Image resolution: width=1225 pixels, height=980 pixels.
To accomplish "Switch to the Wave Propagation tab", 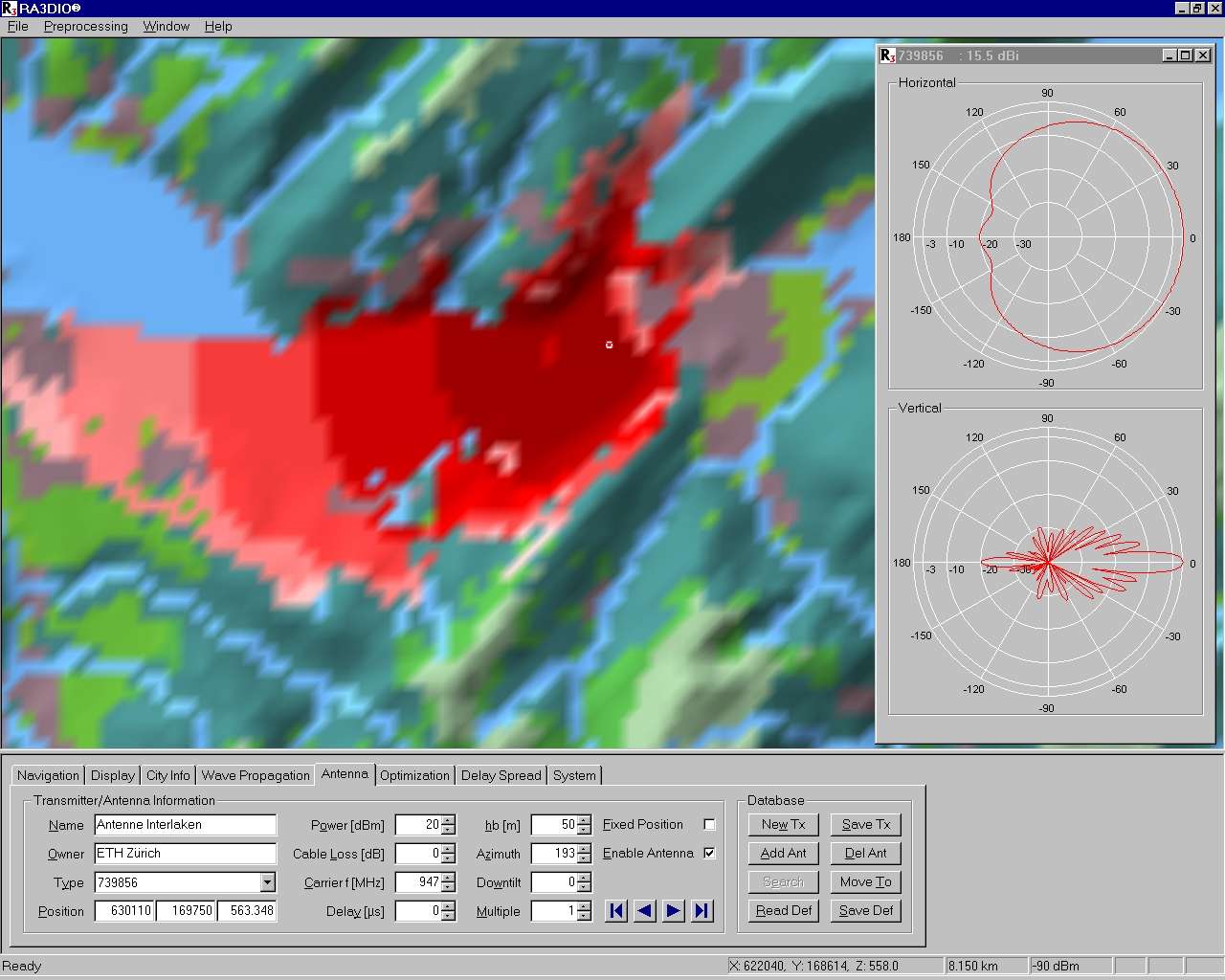I will [x=256, y=775].
